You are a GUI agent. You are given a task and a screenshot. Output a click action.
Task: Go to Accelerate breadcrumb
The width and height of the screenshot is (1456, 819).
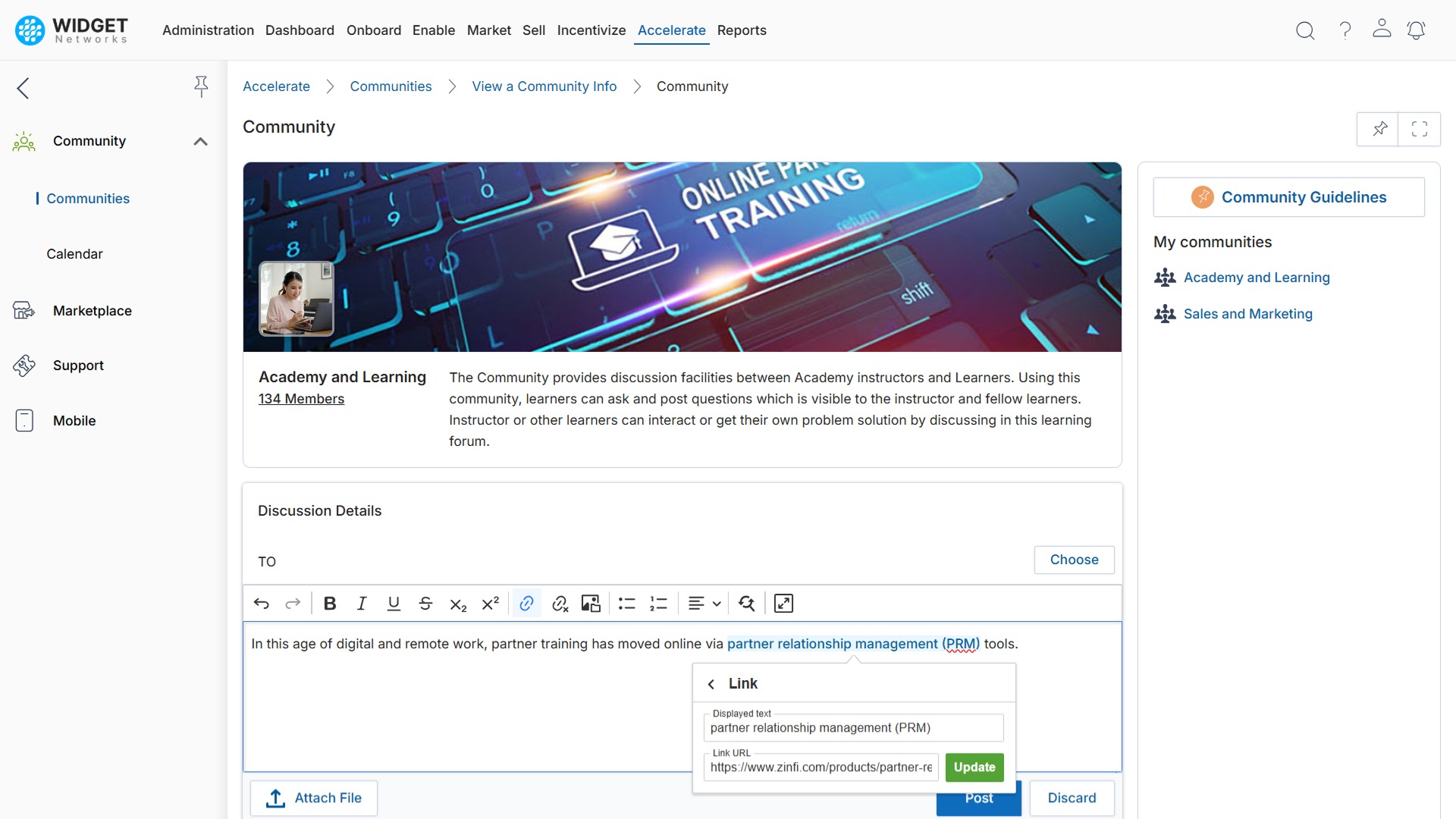pos(276,86)
